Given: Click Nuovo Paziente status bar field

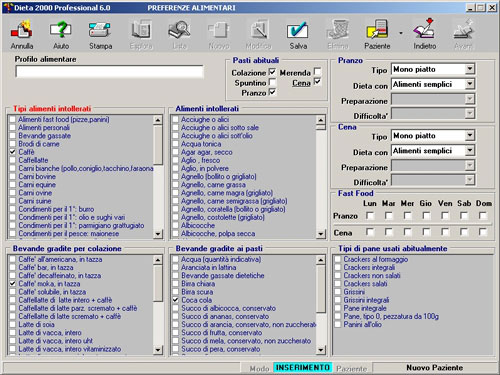Looking at the screenshot, I should [434, 368].
